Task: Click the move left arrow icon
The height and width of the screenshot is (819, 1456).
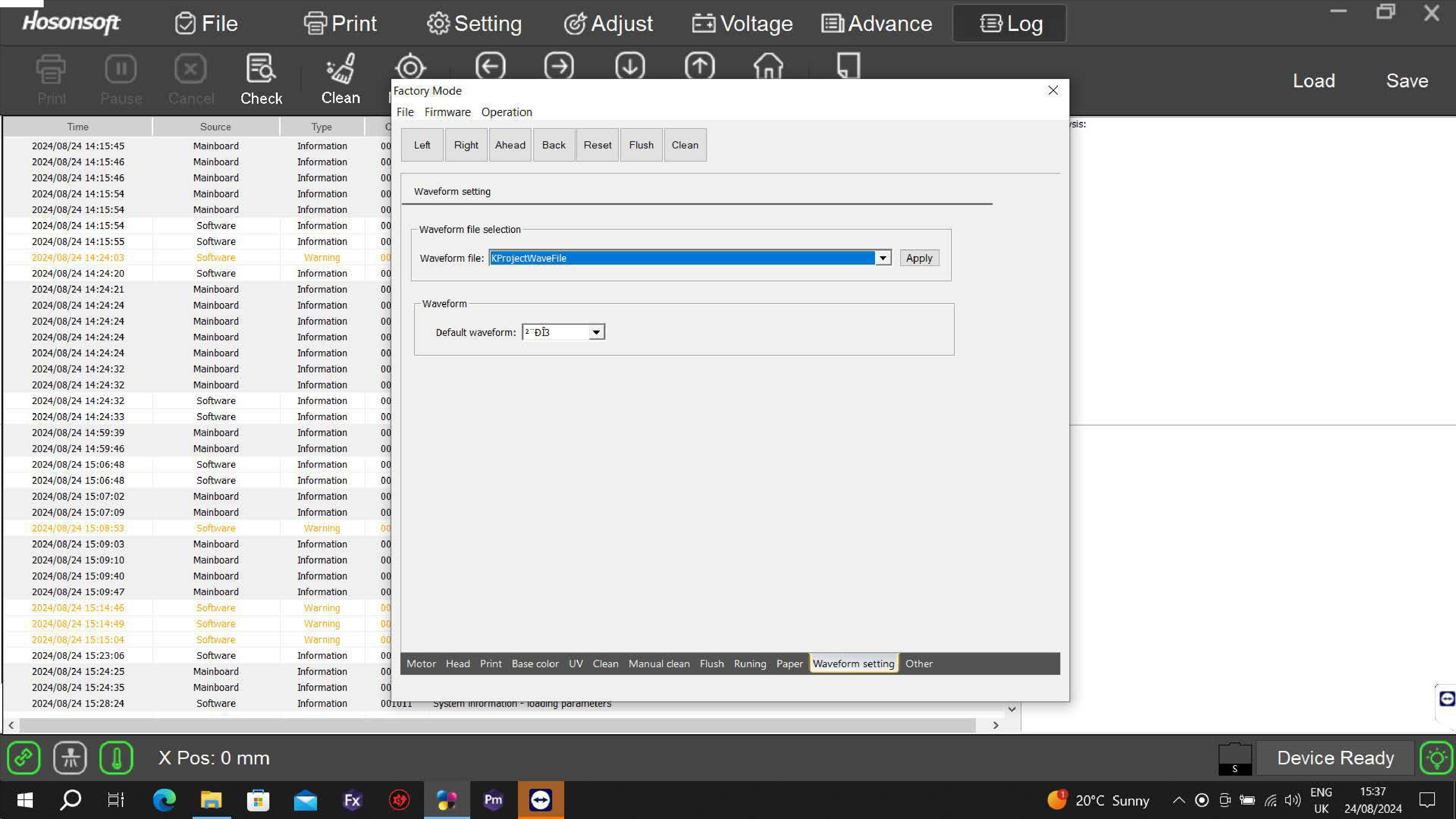Action: point(490,66)
